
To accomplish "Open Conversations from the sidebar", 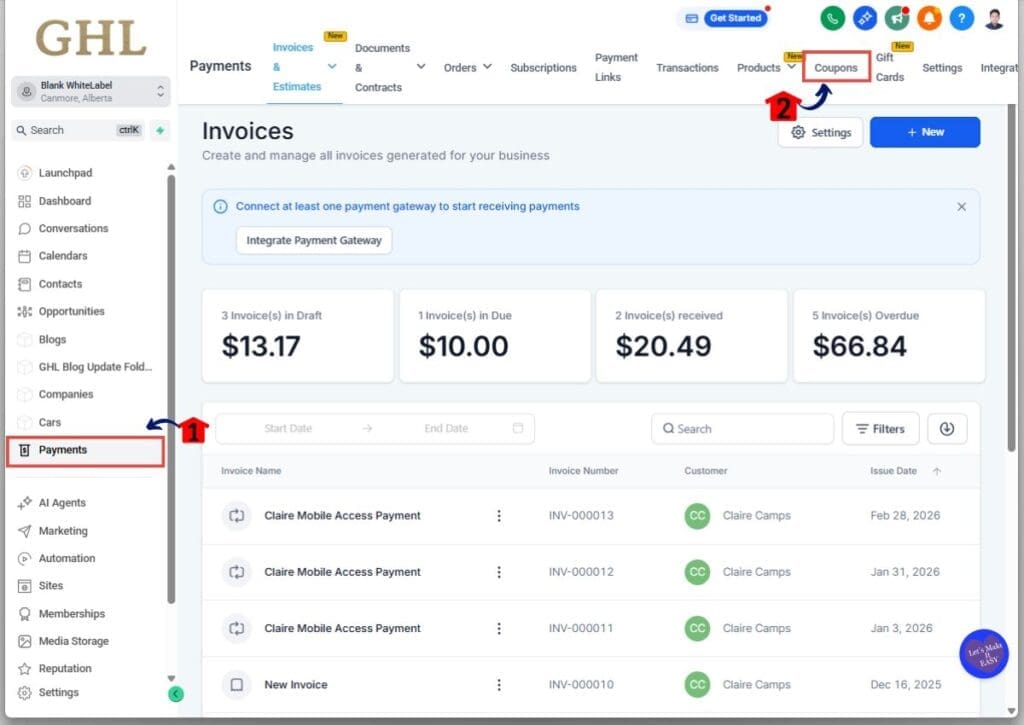I will [72, 228].
